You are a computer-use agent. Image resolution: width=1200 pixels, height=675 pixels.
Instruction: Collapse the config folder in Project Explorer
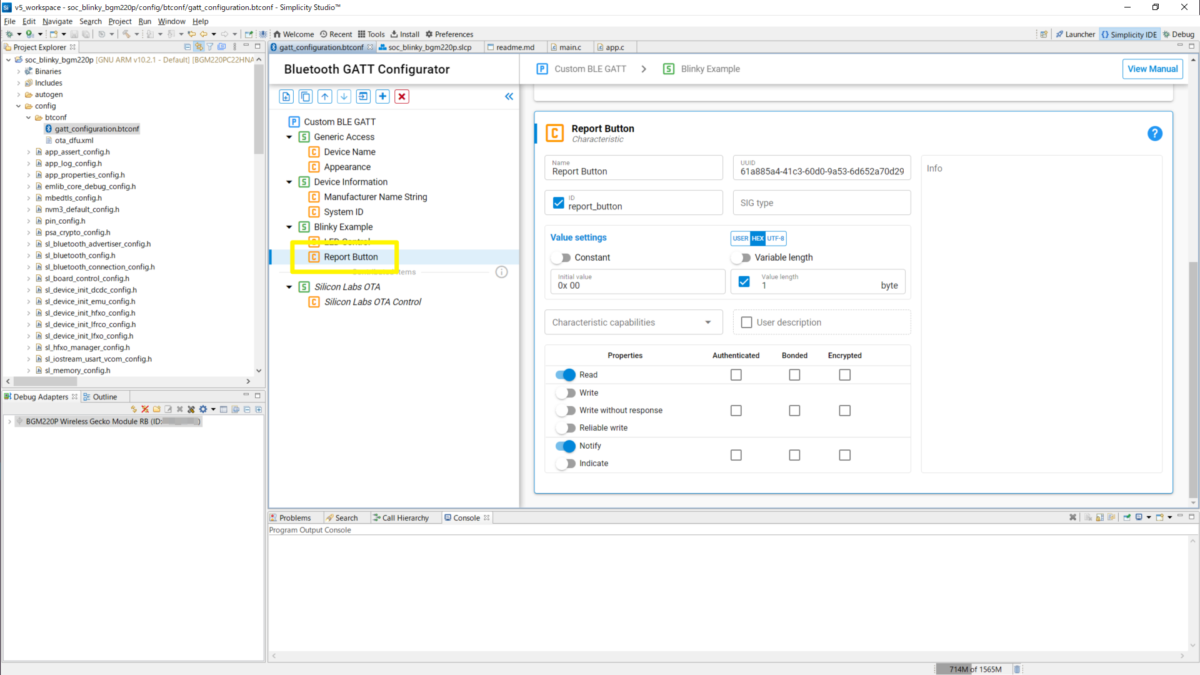click(x=17, y=106)
